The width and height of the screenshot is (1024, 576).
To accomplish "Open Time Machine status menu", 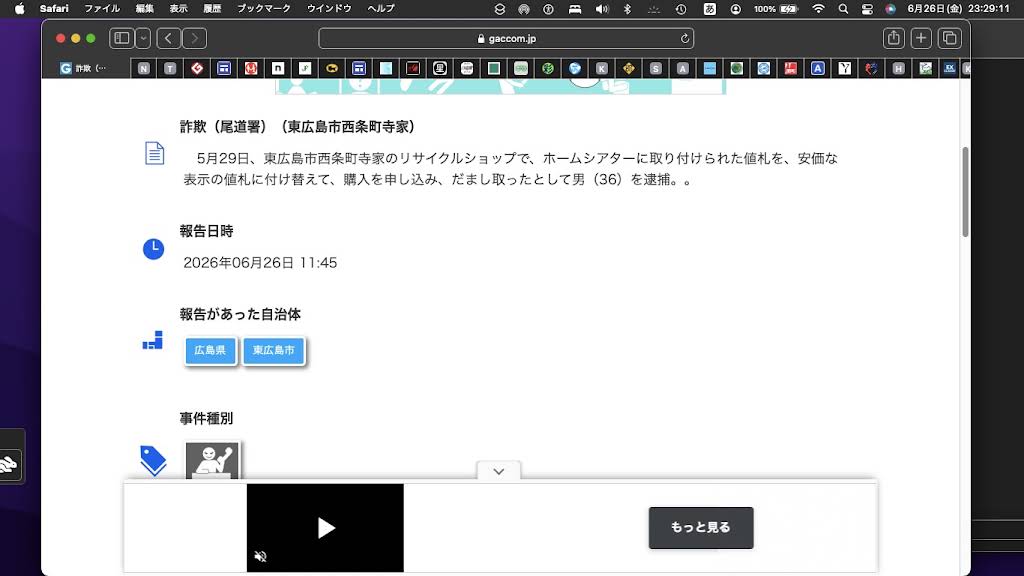I will point(681,9).
